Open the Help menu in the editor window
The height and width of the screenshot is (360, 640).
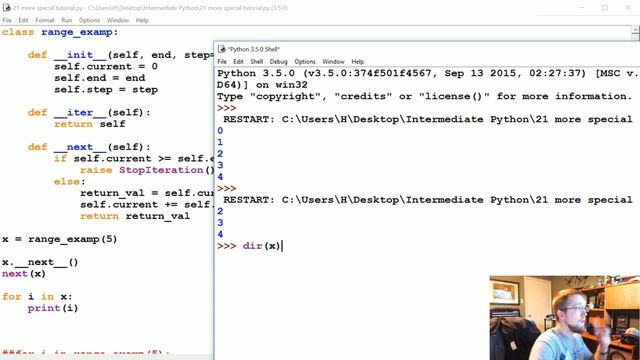pos(142,20)
